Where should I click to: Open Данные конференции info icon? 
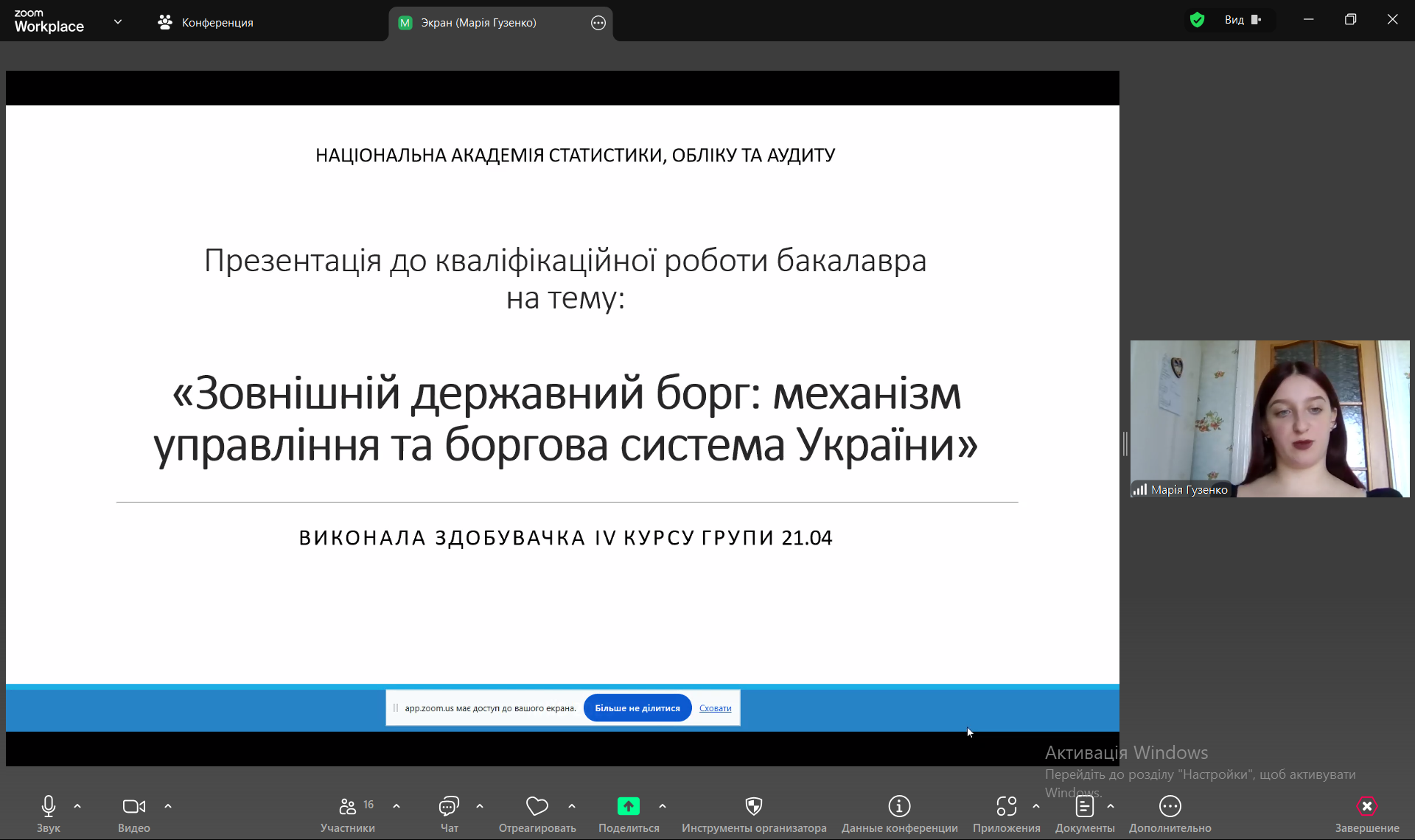coord(899,807)
